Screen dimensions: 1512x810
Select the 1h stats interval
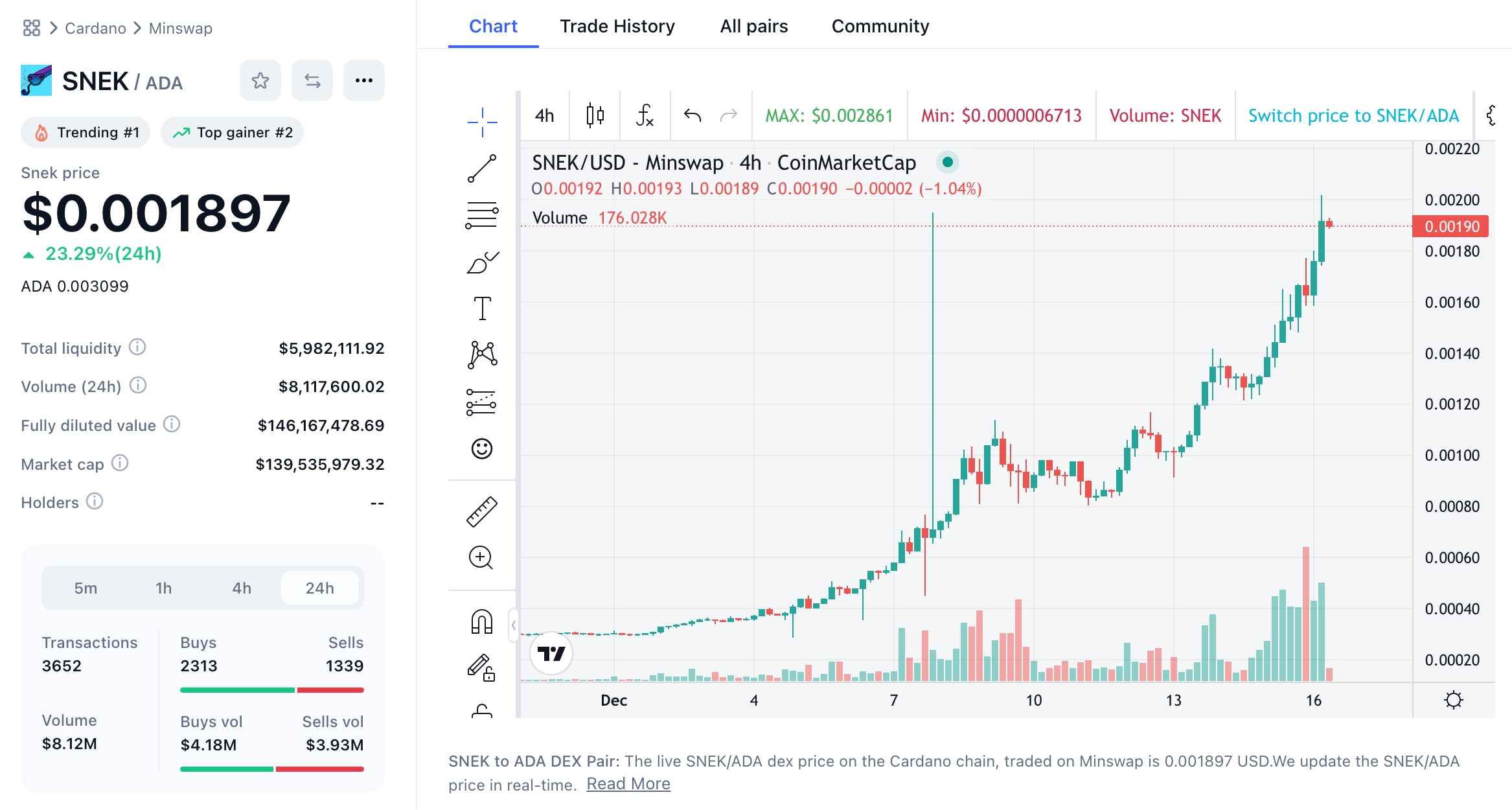[x=163, y=588]
